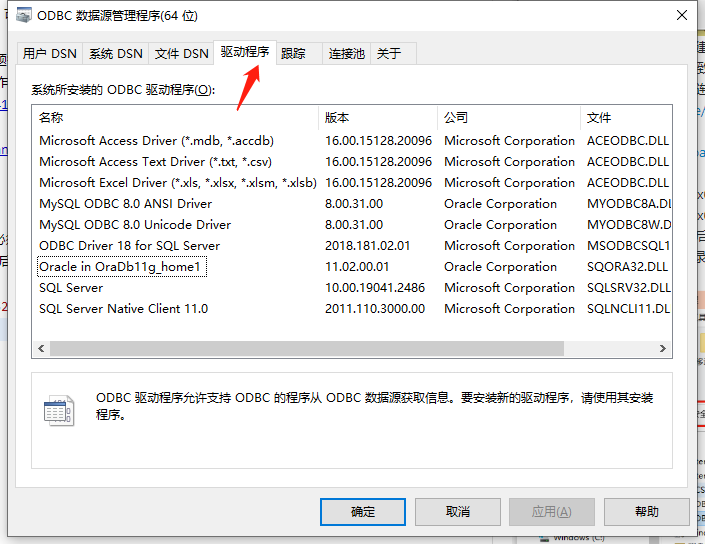Viewport: 705px width, 544px height.
Task: Click the horizontal scrollbar left arrow
Action: 41,348
